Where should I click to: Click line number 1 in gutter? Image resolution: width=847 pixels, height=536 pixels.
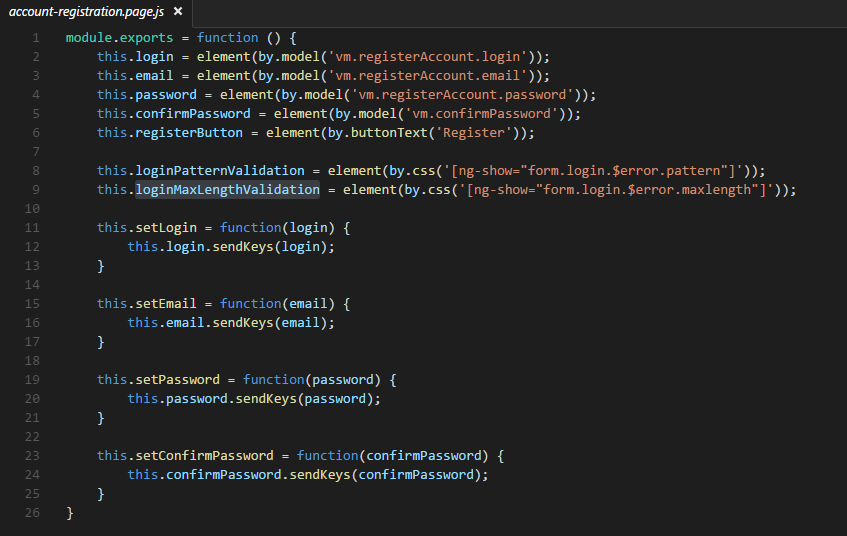tap(36, 38)
